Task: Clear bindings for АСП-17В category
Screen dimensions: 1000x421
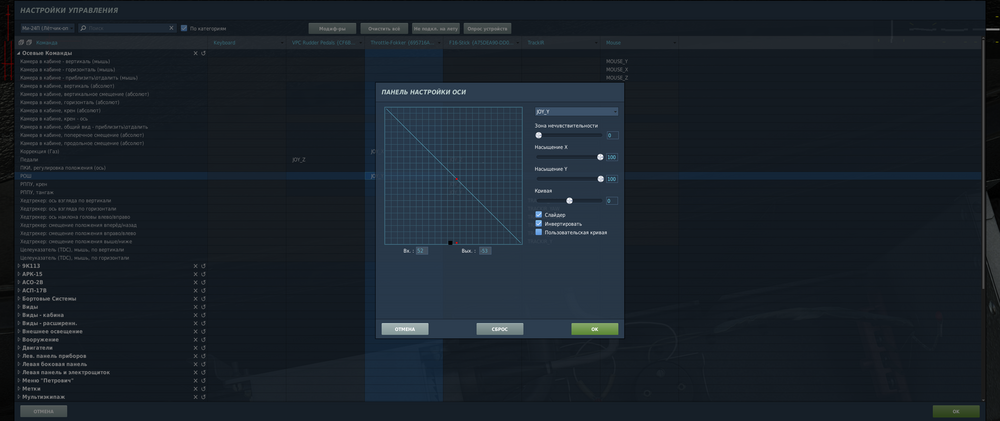Action: tap(196, 290)
